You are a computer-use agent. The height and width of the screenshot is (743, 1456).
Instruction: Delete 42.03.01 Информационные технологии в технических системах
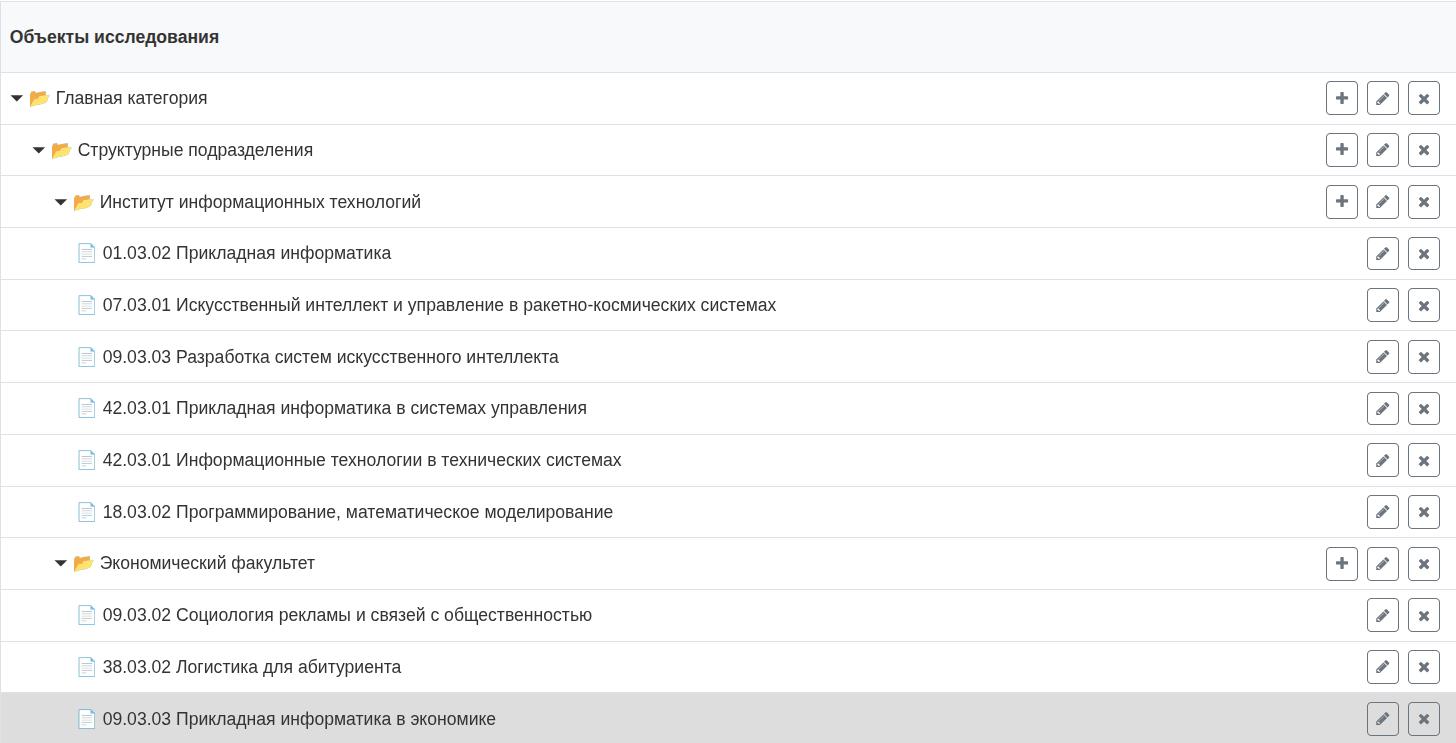1423,460
